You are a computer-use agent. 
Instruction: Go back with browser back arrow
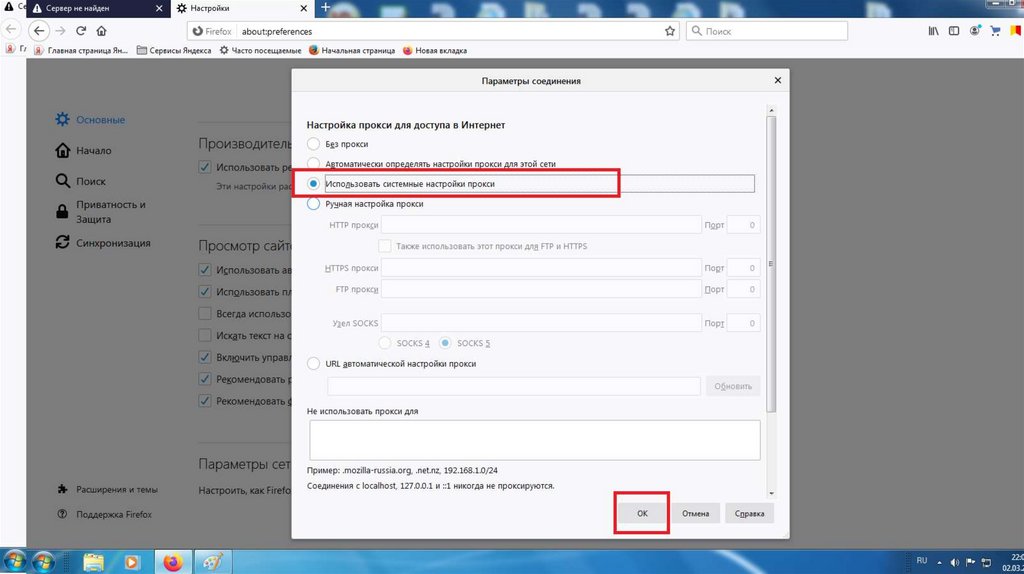pyautogui.click(x=39, y=31)
